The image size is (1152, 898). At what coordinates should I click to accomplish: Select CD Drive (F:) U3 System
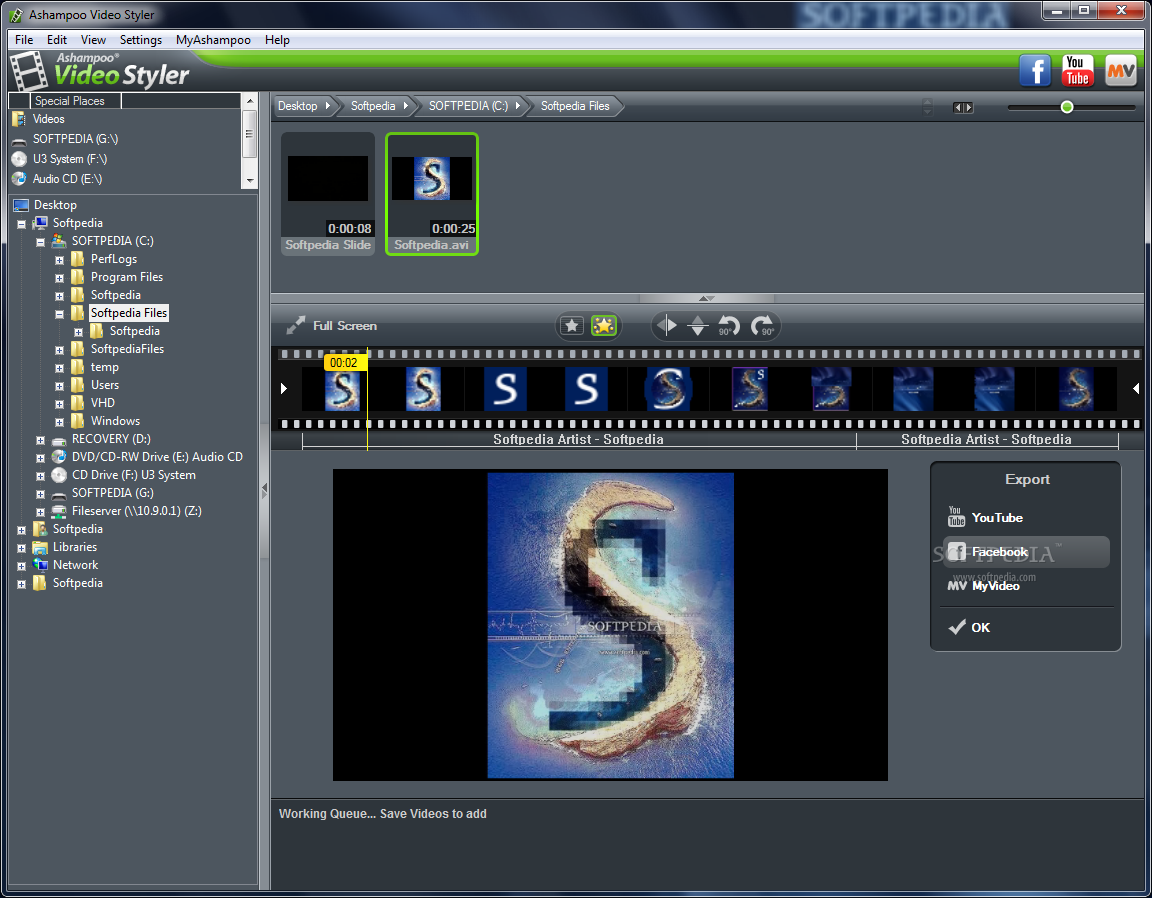pyautogui.click(x=134, y=475)
